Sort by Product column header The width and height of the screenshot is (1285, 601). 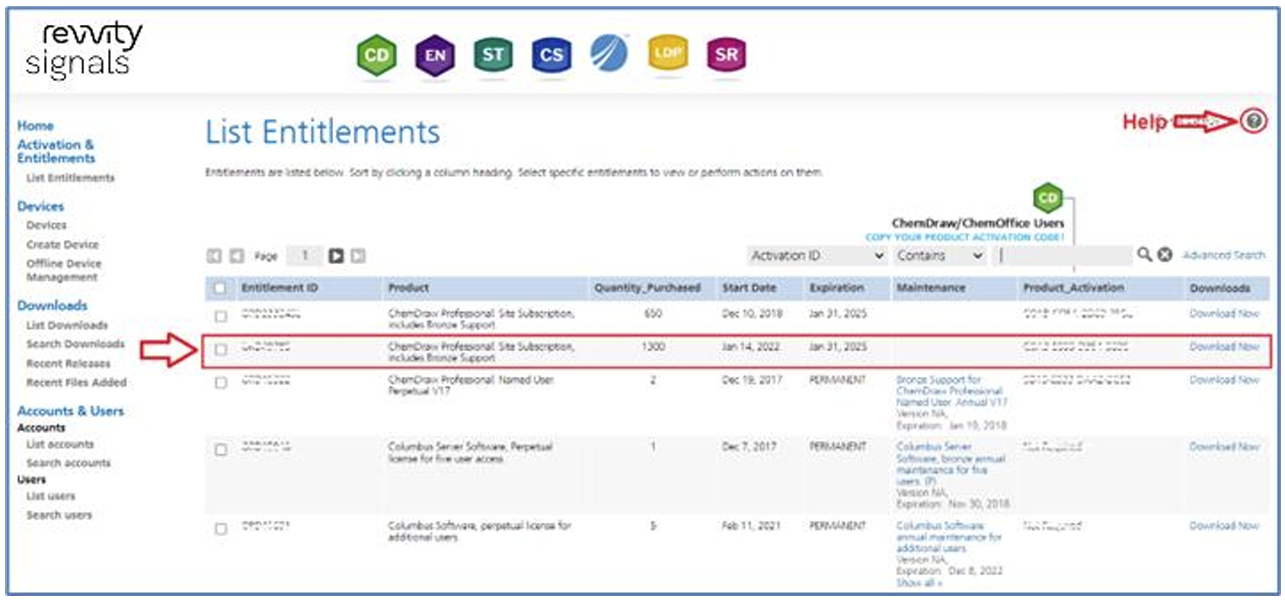(409, 288)
